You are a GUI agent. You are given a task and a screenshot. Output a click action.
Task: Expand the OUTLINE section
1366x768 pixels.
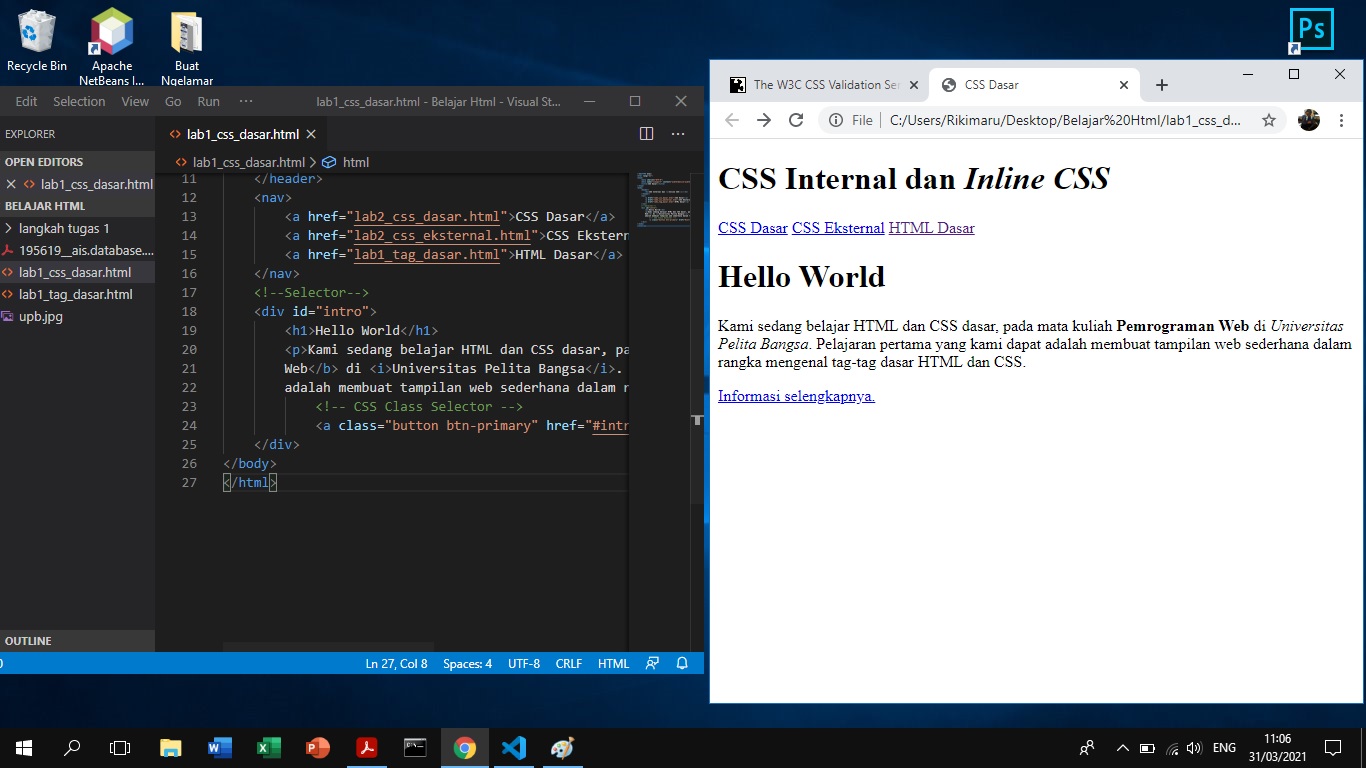(28, 641)
